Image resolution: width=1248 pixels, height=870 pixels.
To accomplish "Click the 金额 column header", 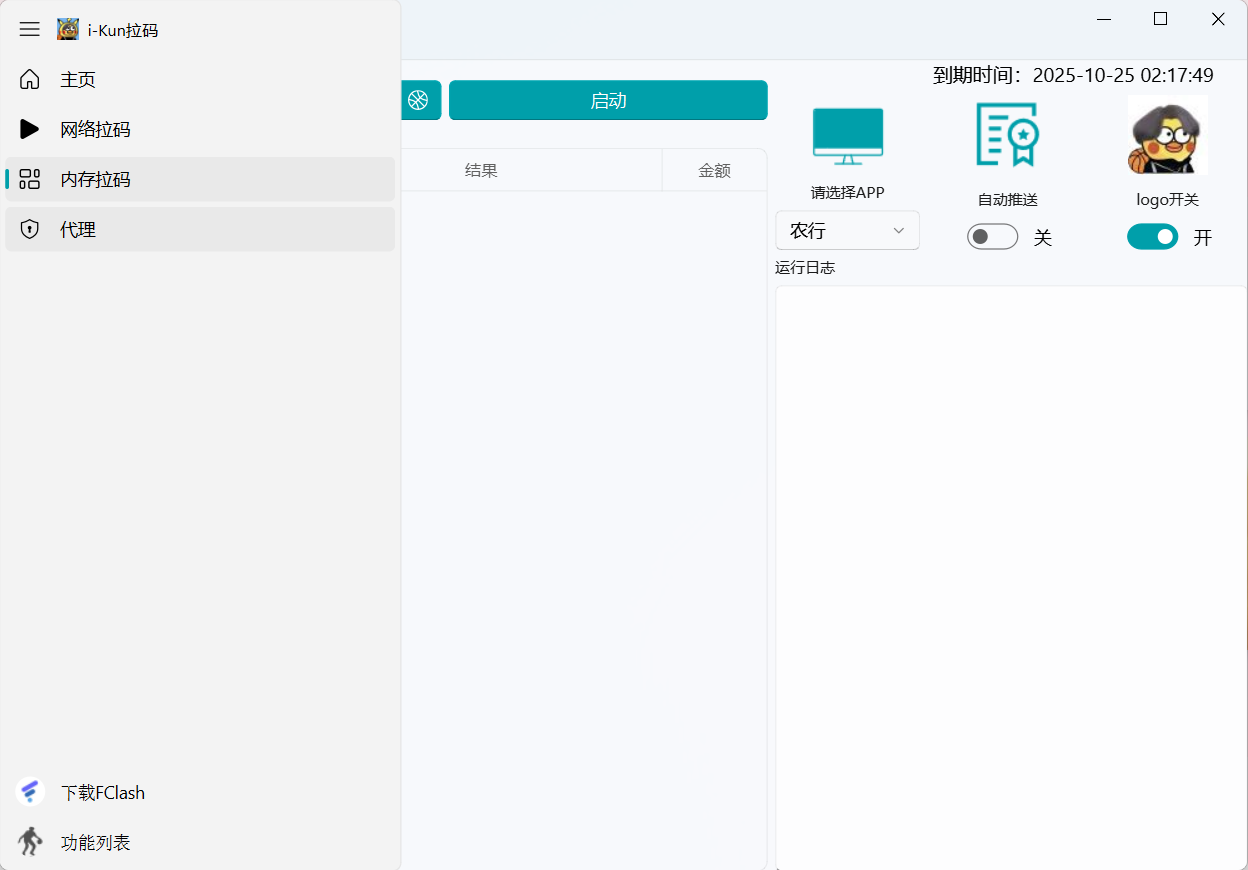I will [x=714, y=171].
